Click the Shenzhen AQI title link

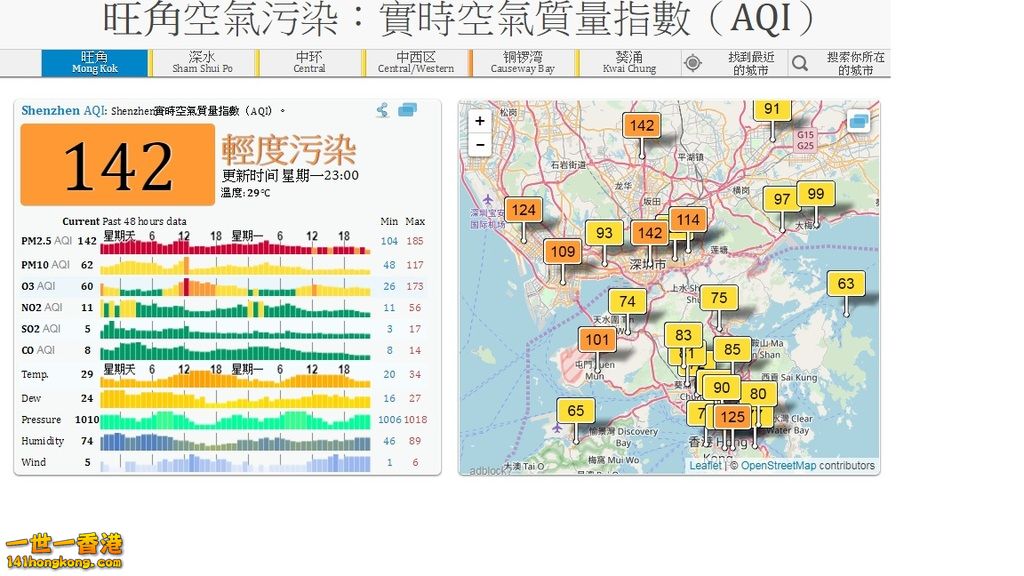(63, 110)
